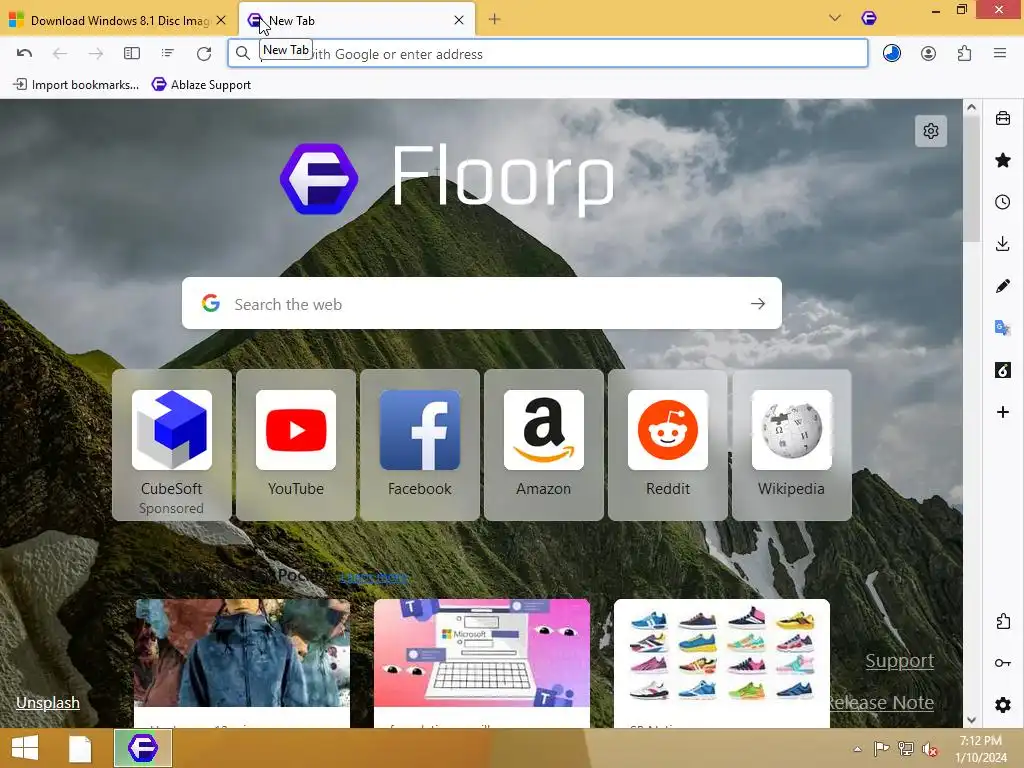Open the passwords key icon in sidebar

pyautogui.click(x=1003, y=663)
